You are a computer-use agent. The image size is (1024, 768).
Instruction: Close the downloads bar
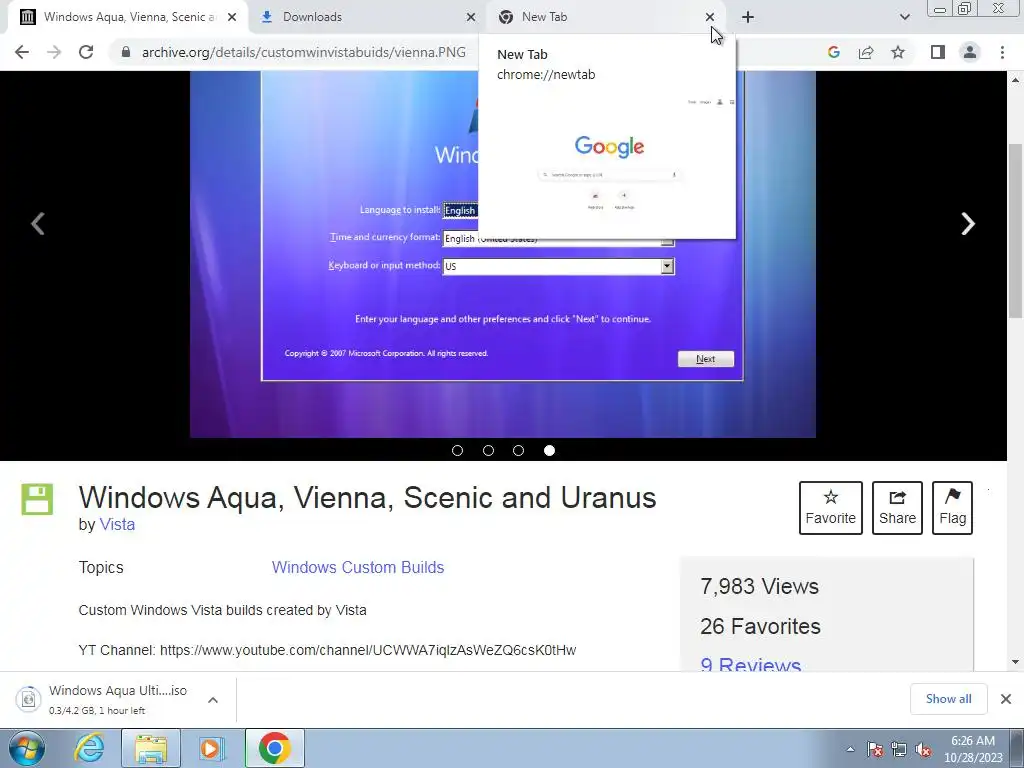1006,699
